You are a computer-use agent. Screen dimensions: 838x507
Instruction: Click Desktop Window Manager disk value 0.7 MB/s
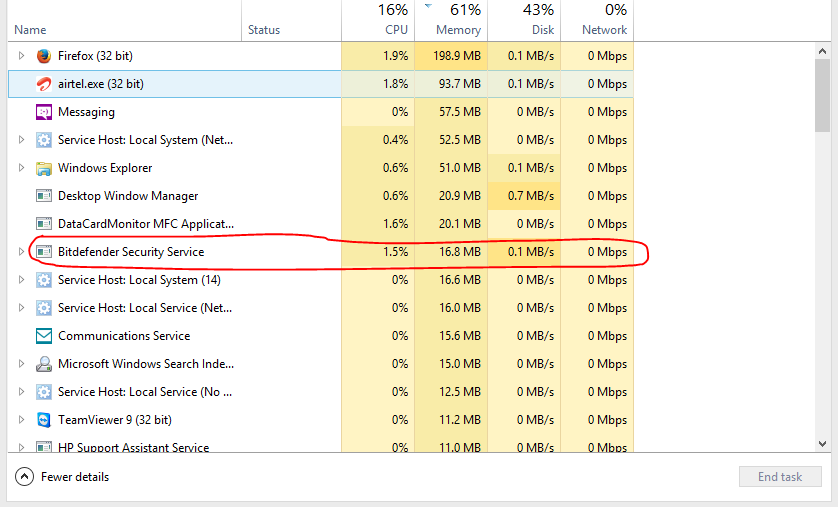point(531,196)
